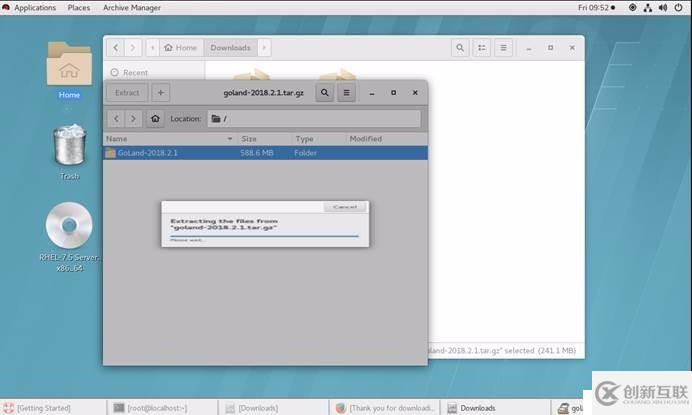Switch to Downloads taskbar window
Image resolution: width=692 pixels, height=415 pixels.
tap(496, 408)
